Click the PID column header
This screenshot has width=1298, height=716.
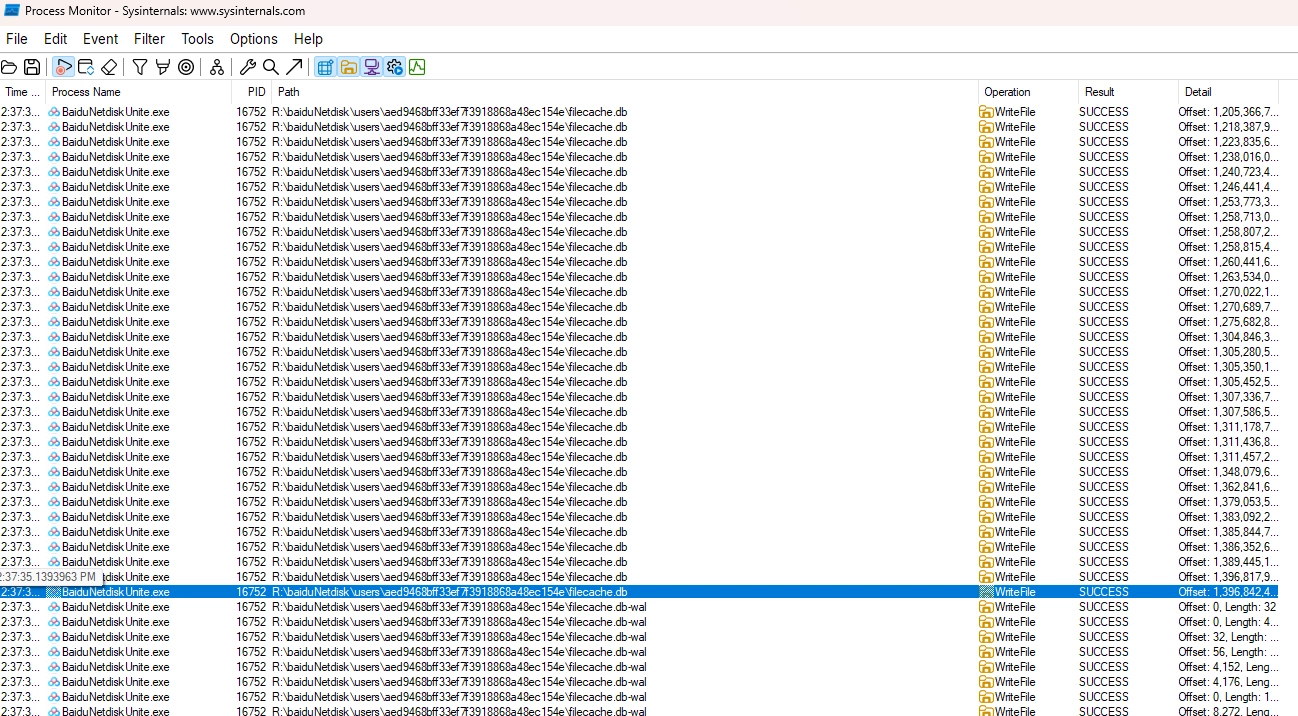point(253,92)
